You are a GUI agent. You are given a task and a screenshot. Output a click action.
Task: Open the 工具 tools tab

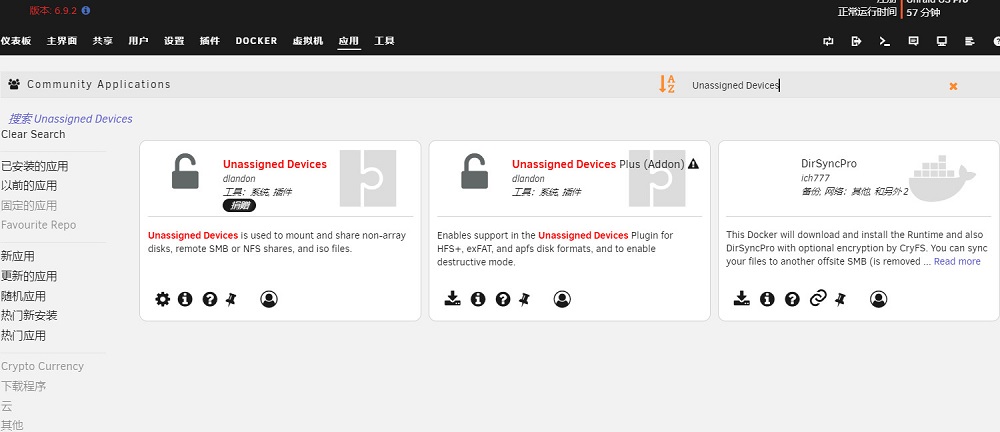[x=385, y=41]
